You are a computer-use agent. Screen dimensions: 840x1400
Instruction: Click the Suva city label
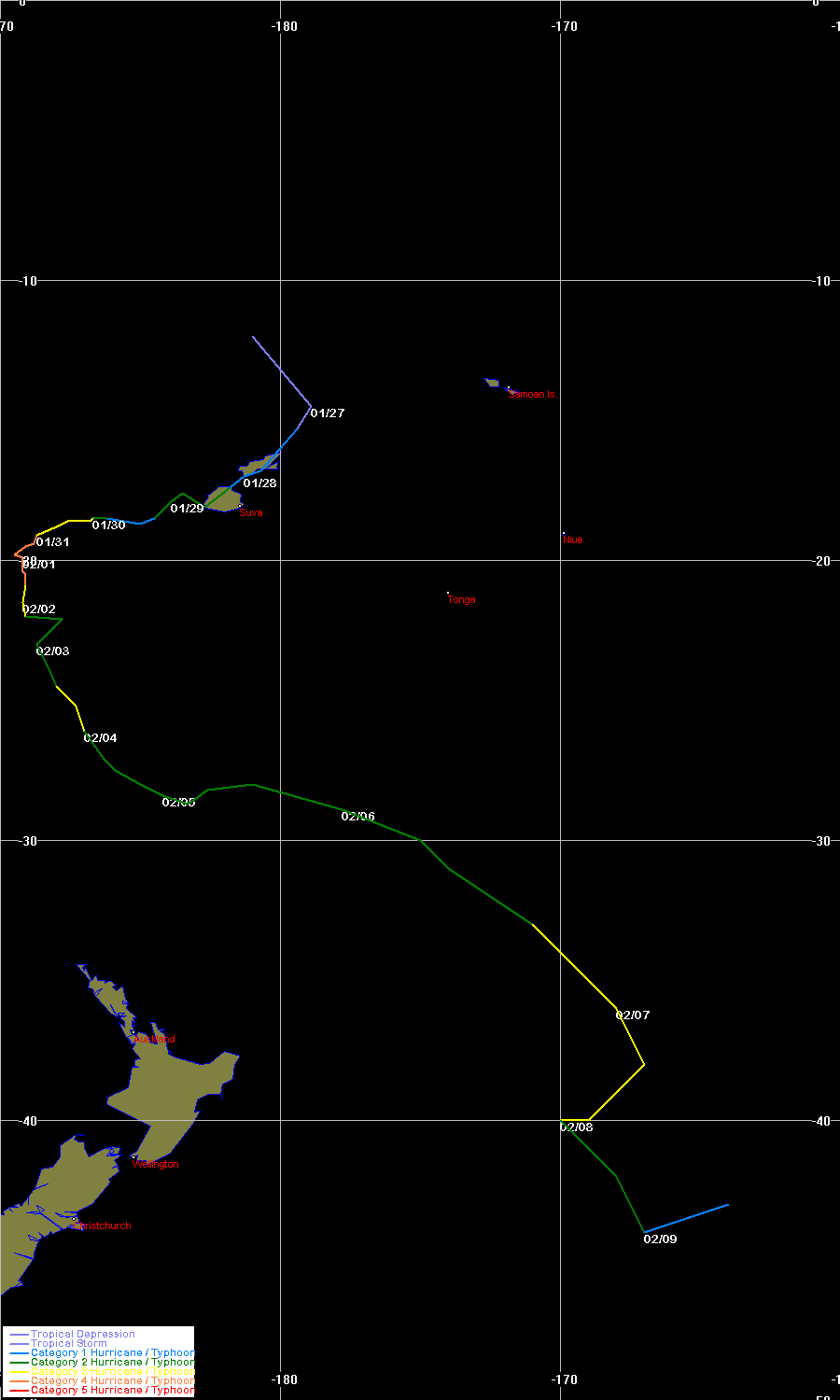(x=251, y=513)
